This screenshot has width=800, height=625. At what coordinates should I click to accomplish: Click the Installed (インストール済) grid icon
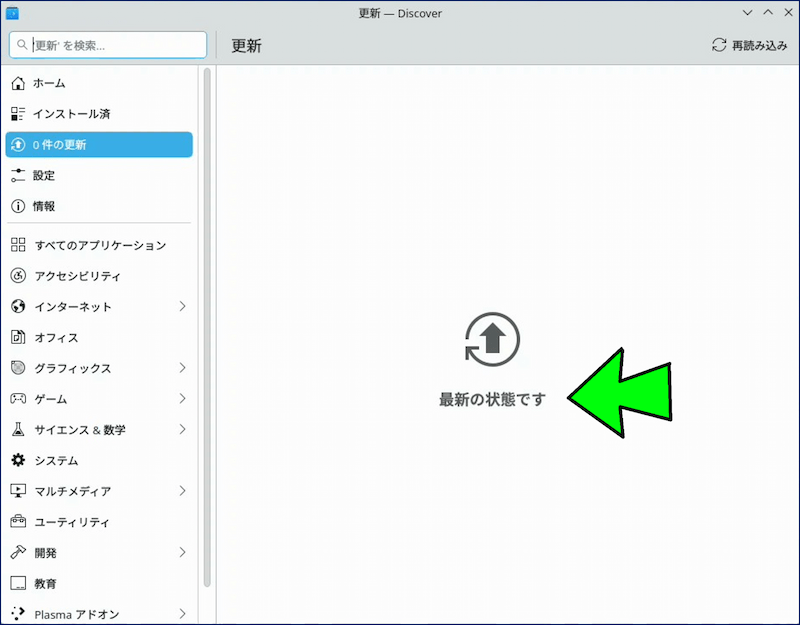tap(18, 114)
